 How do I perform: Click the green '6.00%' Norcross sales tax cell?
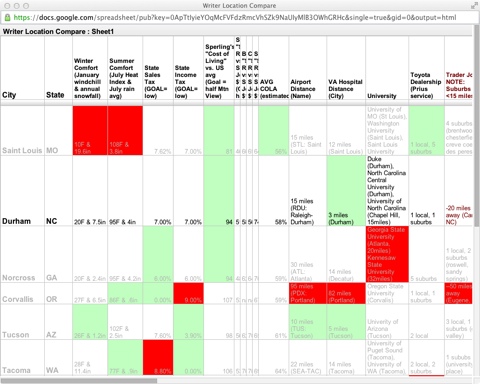point(158,254)
